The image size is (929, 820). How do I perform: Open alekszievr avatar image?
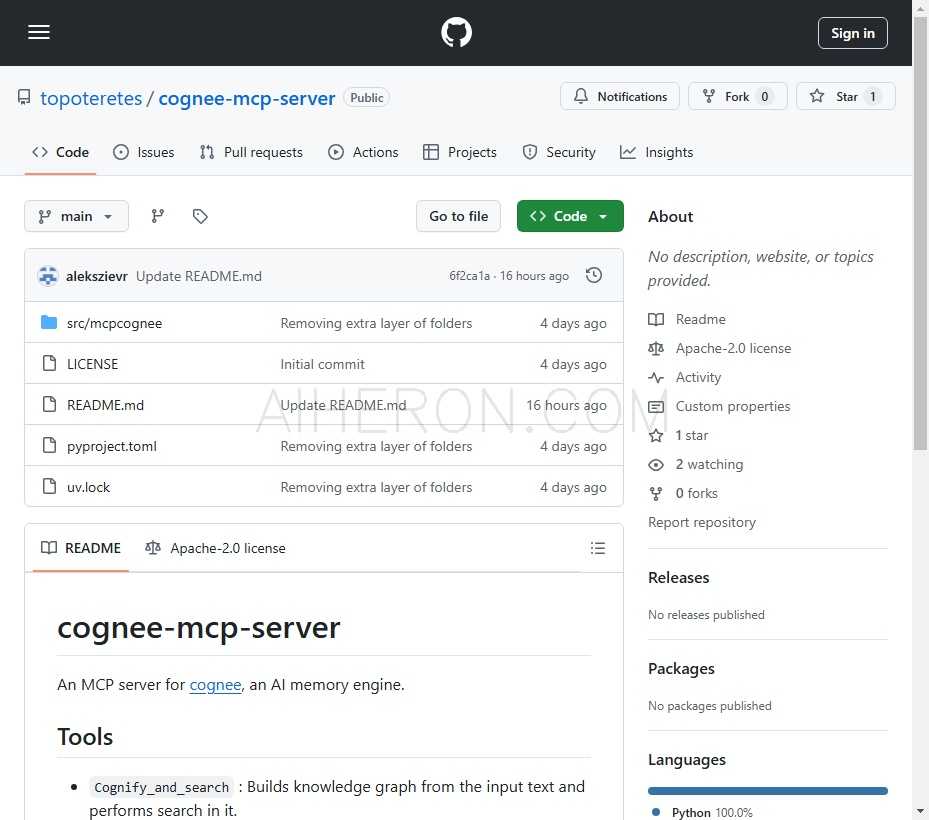tap(48, 276)
